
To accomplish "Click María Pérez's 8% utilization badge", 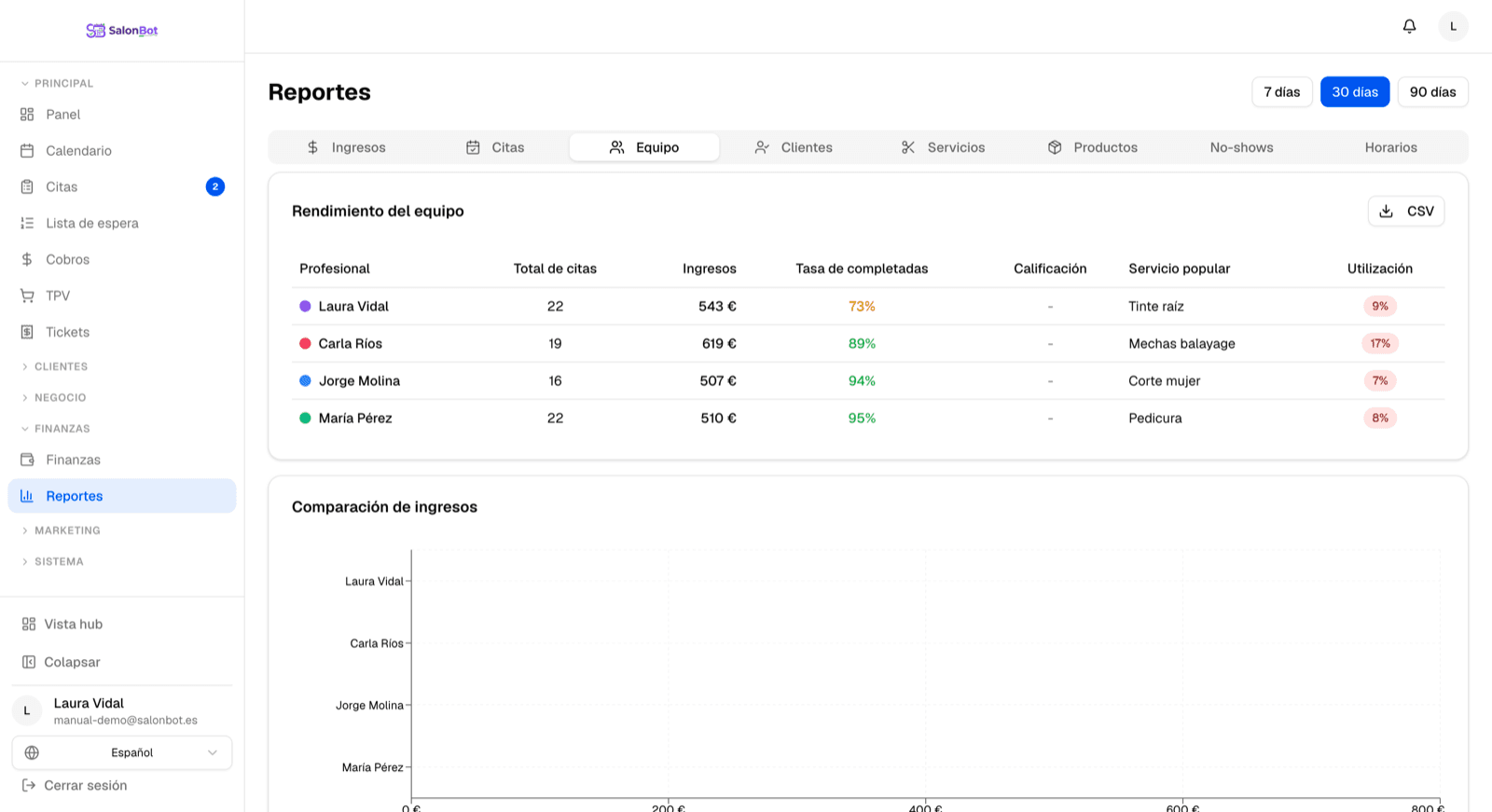I will tap(1380, 419).
